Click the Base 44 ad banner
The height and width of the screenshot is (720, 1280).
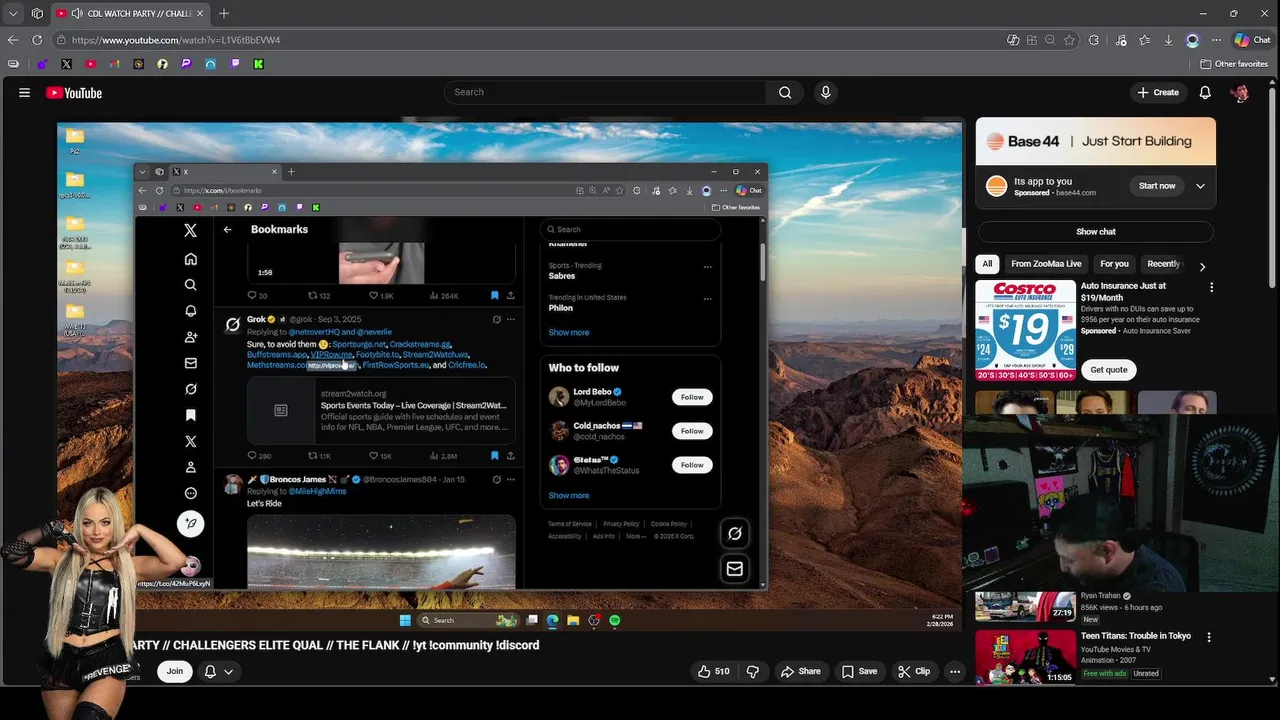click(x=1096, y=142)
